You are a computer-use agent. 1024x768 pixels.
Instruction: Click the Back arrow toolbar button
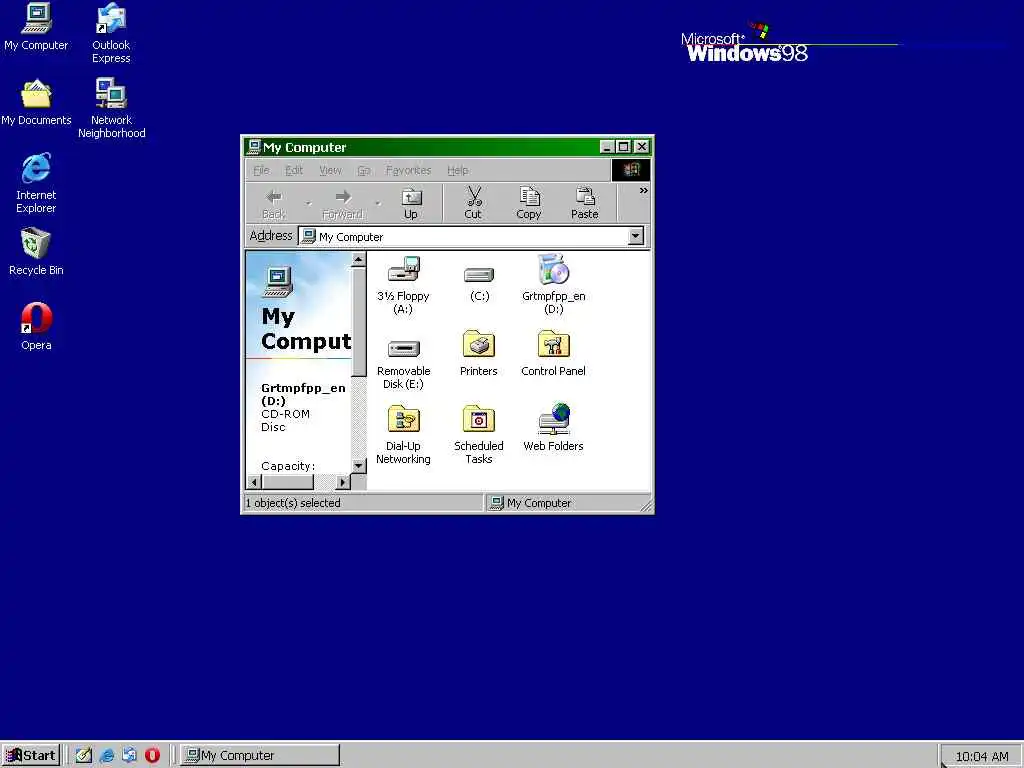pyautogui.click(x=274, y=203)
